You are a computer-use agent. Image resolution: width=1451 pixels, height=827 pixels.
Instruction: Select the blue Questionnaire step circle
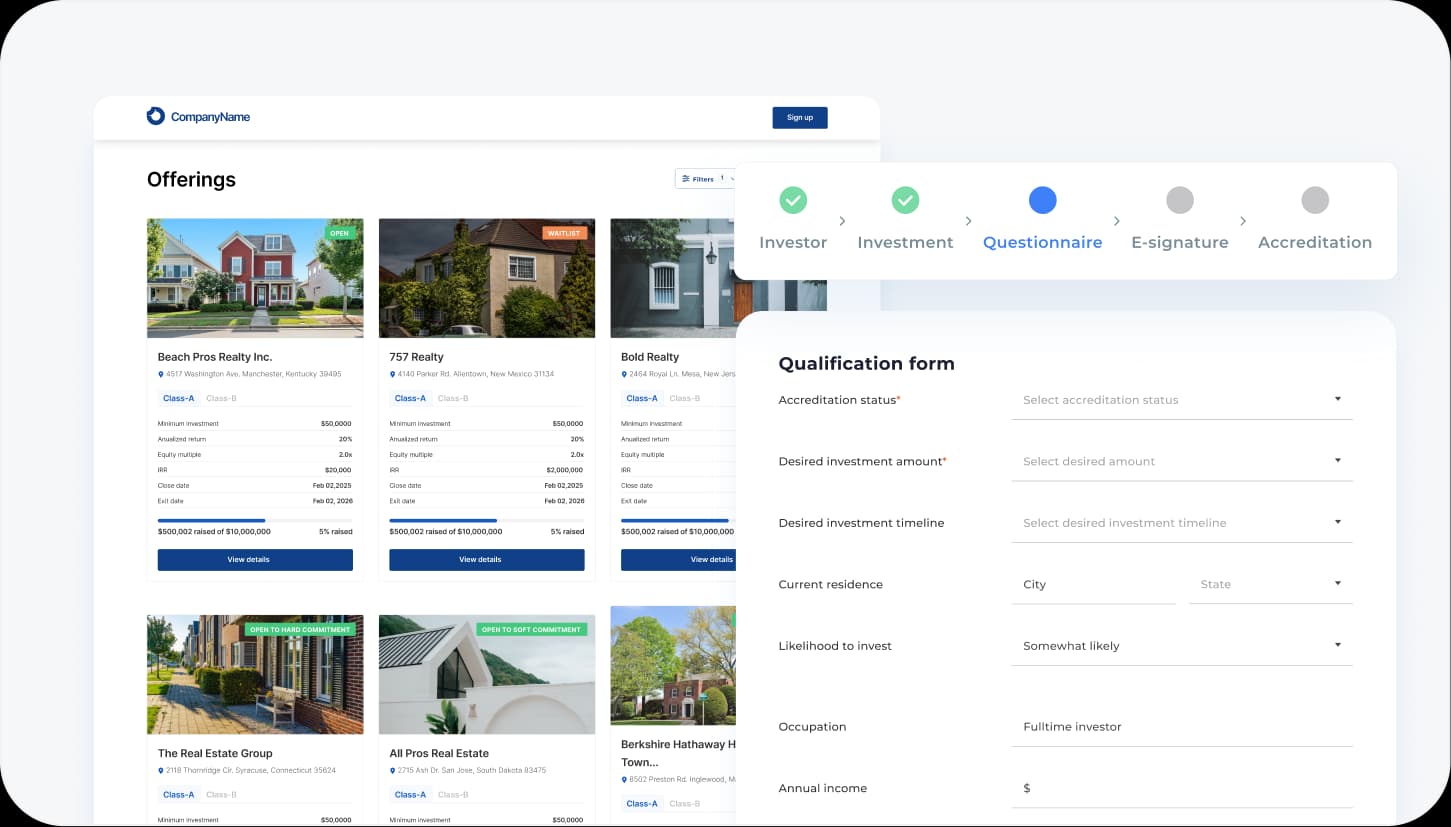(1042, 200)
